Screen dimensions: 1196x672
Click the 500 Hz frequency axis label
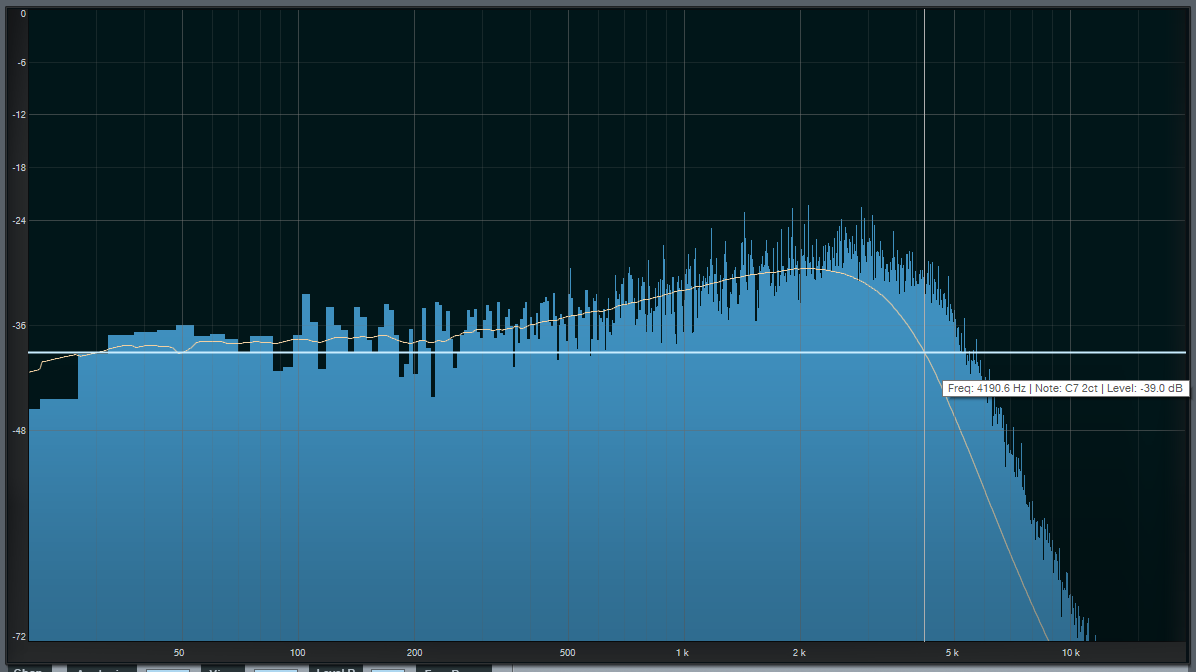click(x=567, y=653)
